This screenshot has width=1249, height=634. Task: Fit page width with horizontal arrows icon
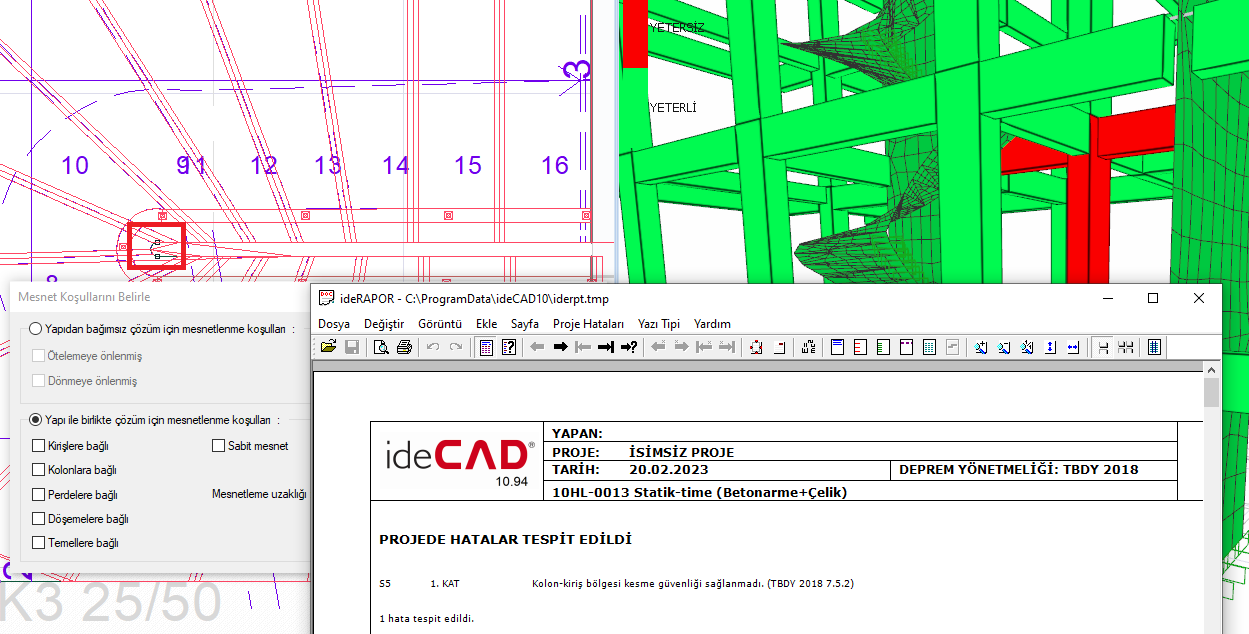point(1072,347)
